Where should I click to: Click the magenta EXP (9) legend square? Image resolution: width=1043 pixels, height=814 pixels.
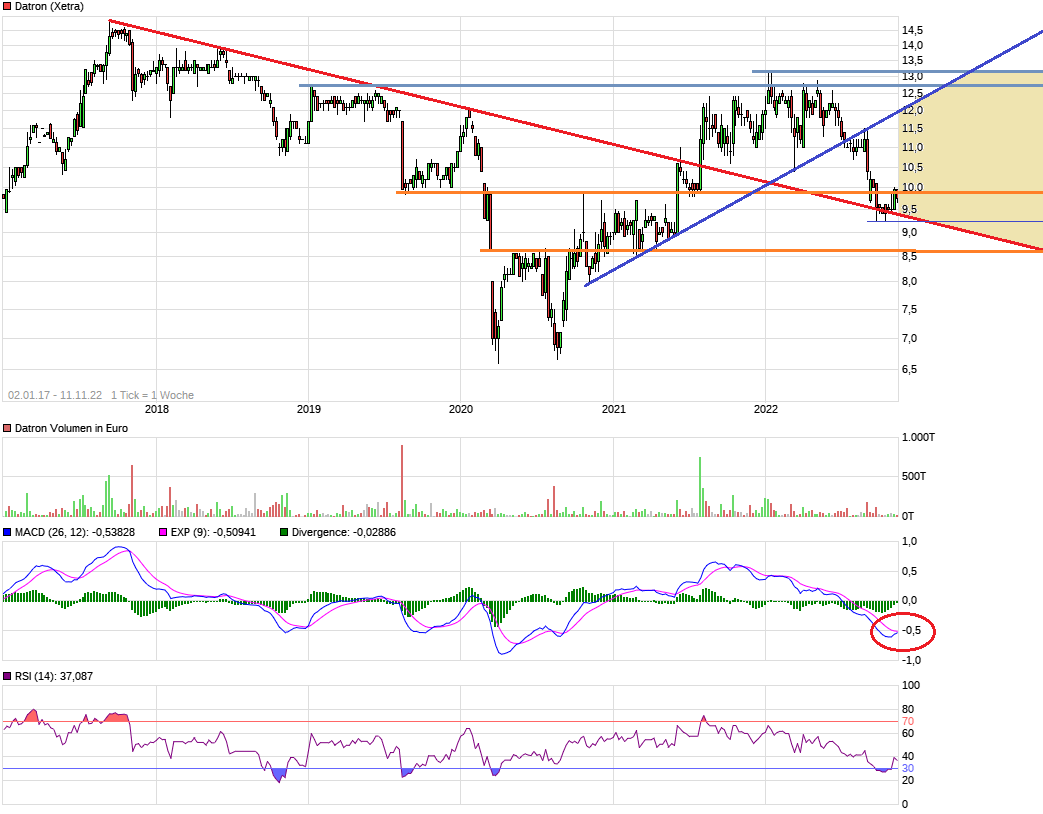pyautogui.click(x=165, y=532)
